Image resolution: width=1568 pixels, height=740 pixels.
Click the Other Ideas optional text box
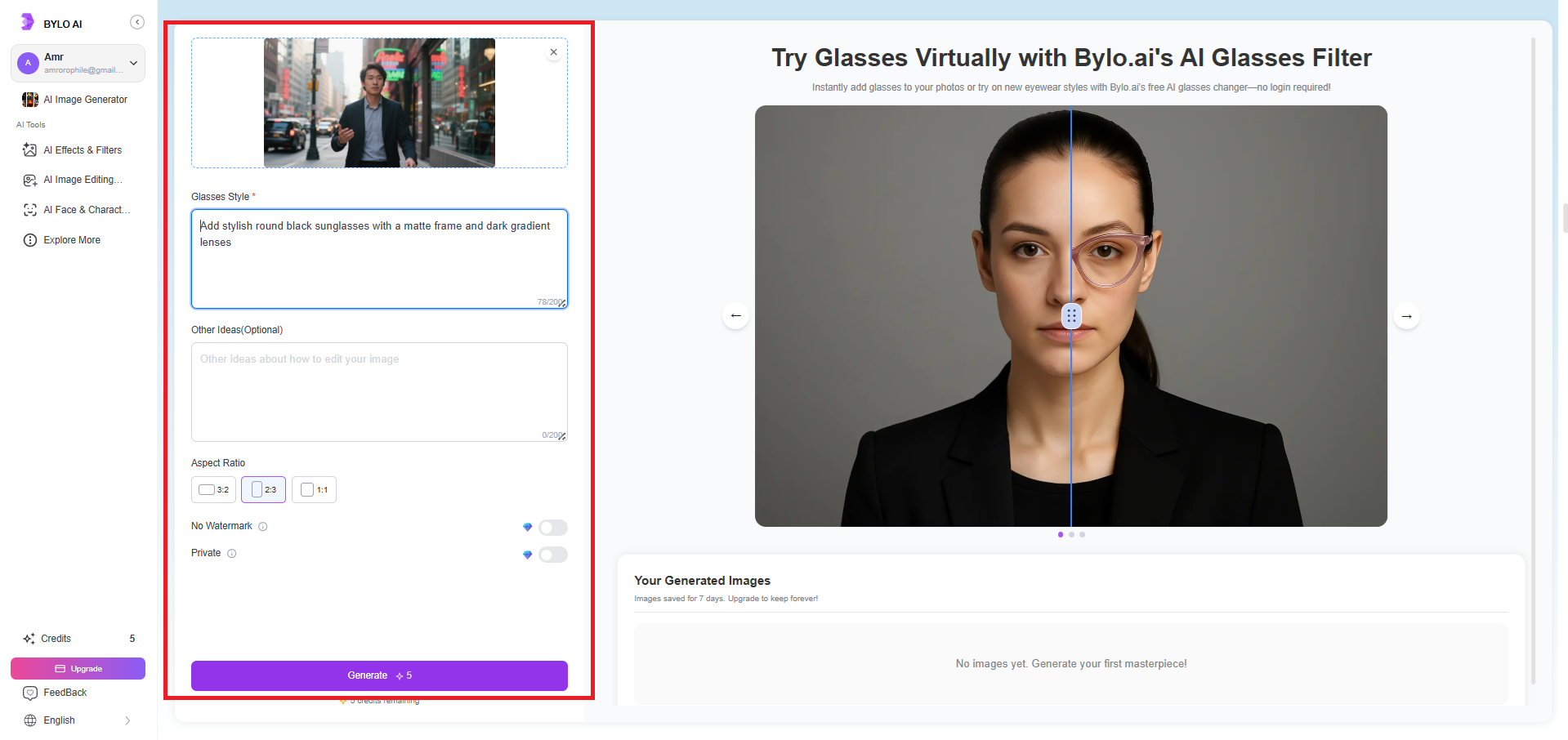(379, 392)
